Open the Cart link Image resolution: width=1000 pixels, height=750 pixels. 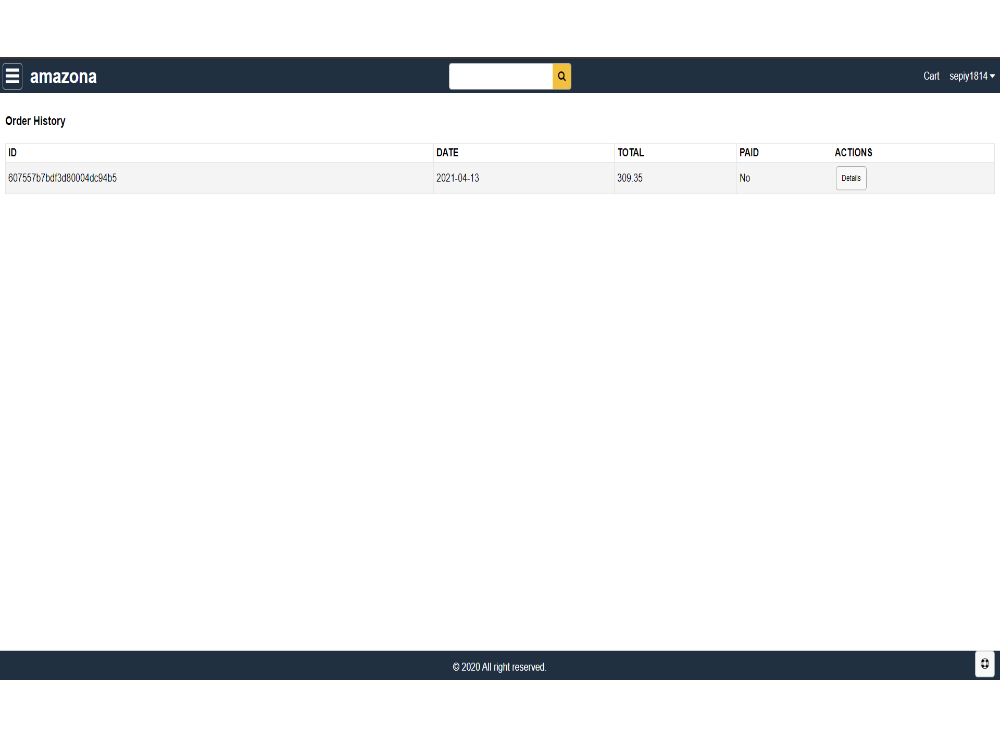tap(931, 75)
